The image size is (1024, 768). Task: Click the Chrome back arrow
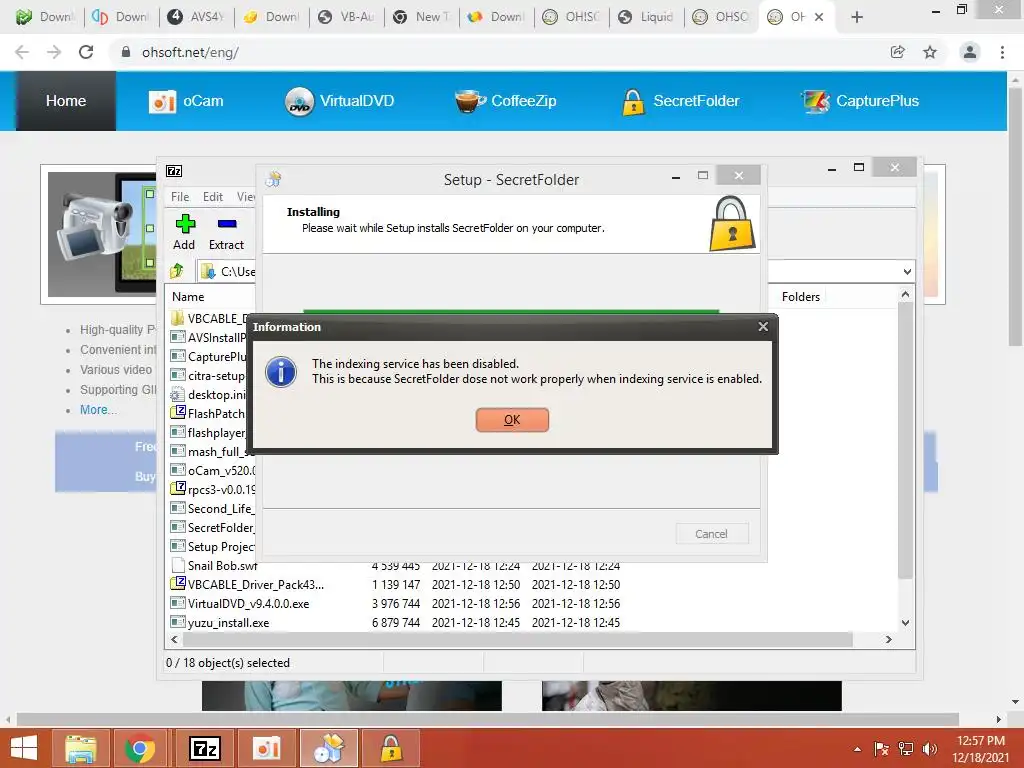pyautogui.click(x=22, y=52)
